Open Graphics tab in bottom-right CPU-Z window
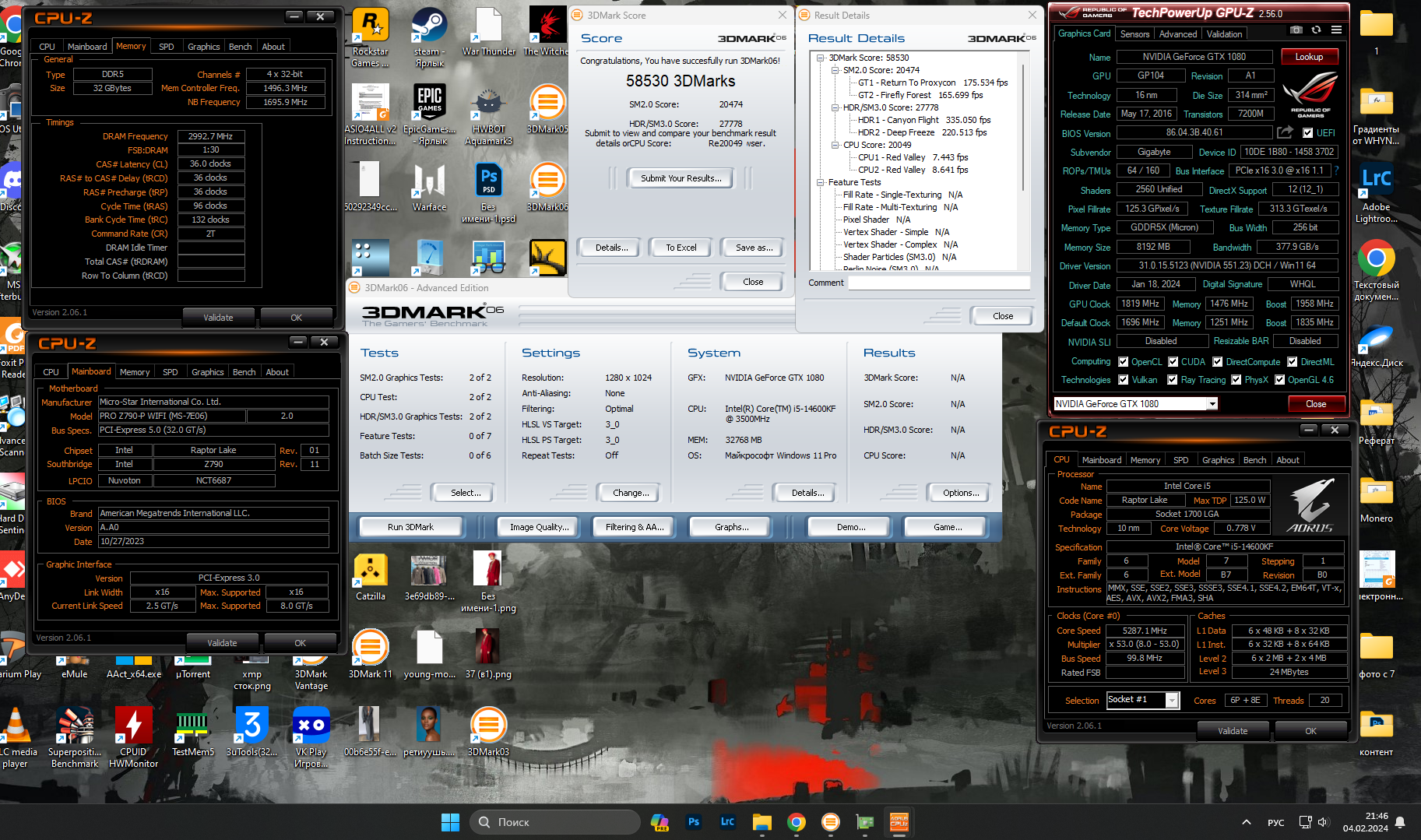Screen dimensions: 1421x840 pos(1219,460)
